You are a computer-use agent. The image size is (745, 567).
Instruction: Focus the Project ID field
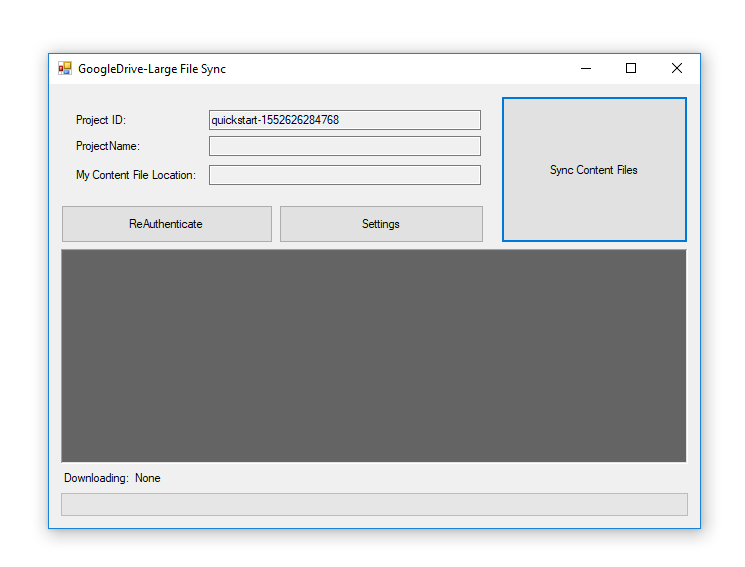(345, 120)
